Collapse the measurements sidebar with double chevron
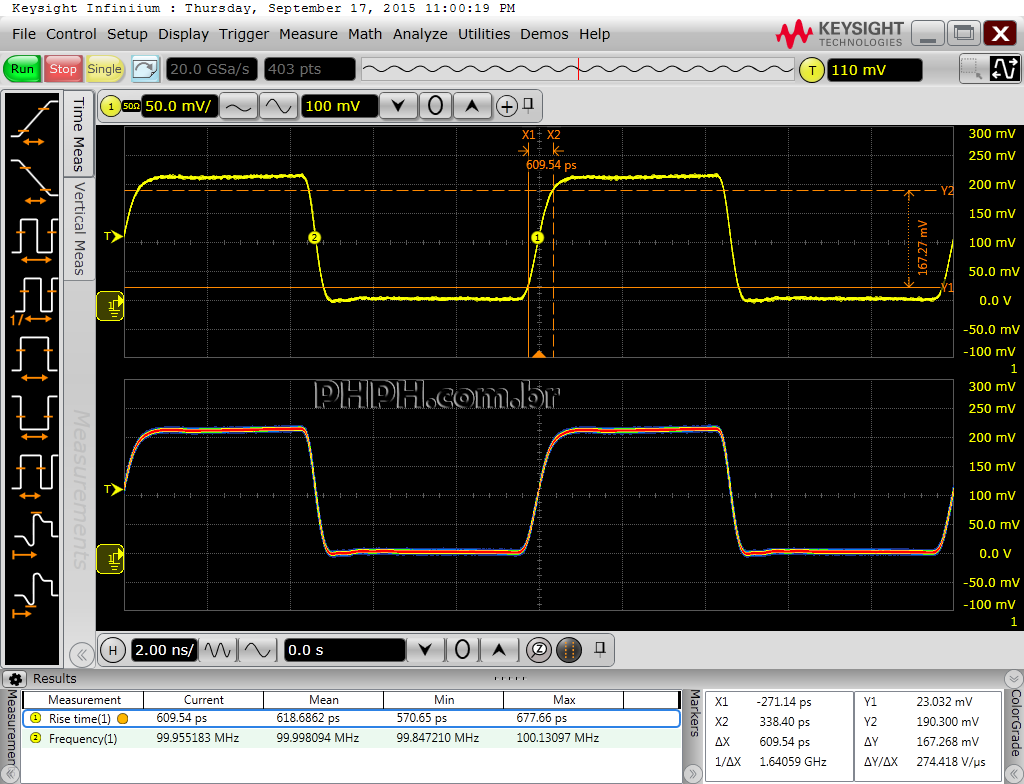1024x784 pixels. click(x=81, y=655)
